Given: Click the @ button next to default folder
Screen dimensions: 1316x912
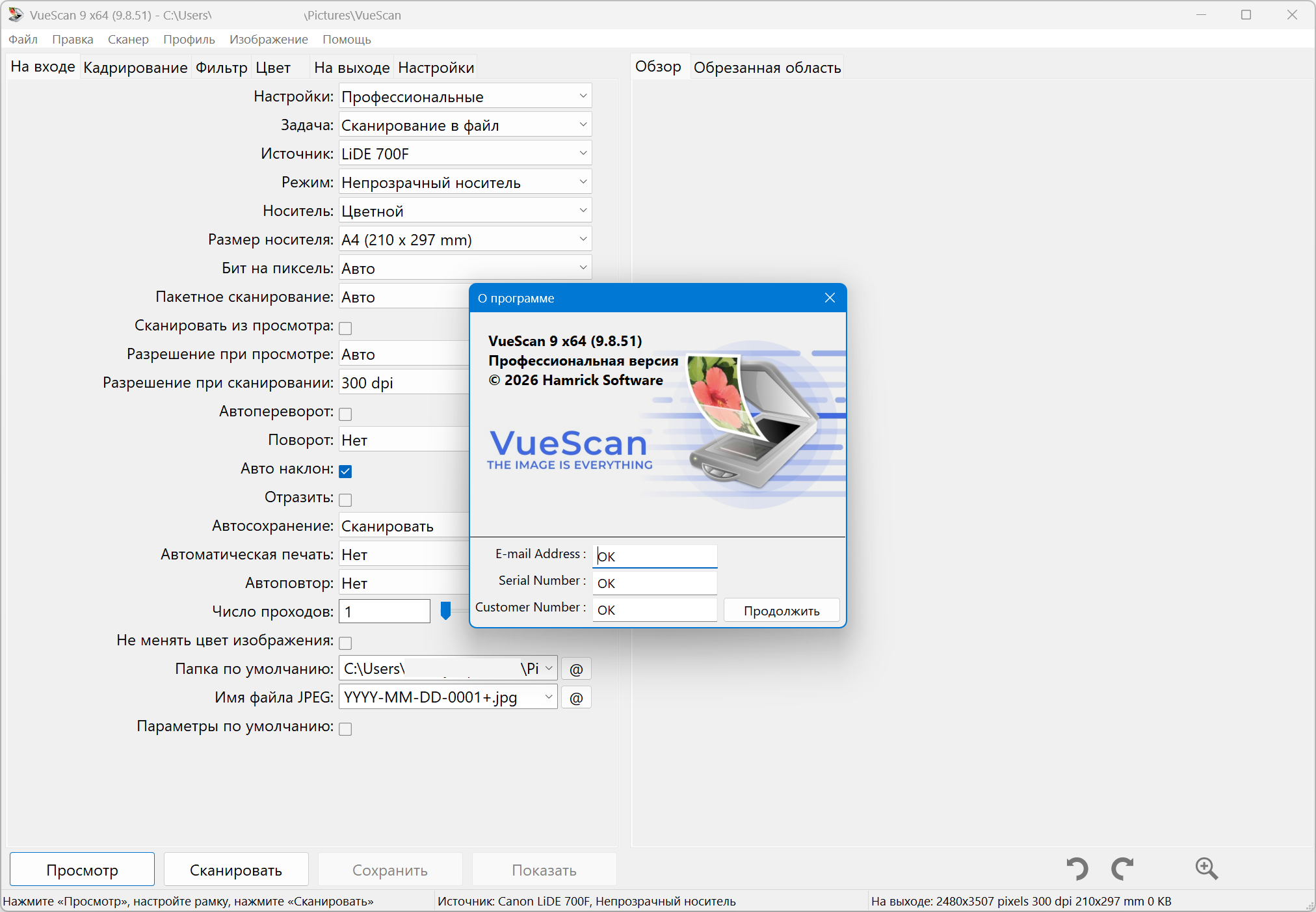Looking at the screenshot, I should click(576, 669).
